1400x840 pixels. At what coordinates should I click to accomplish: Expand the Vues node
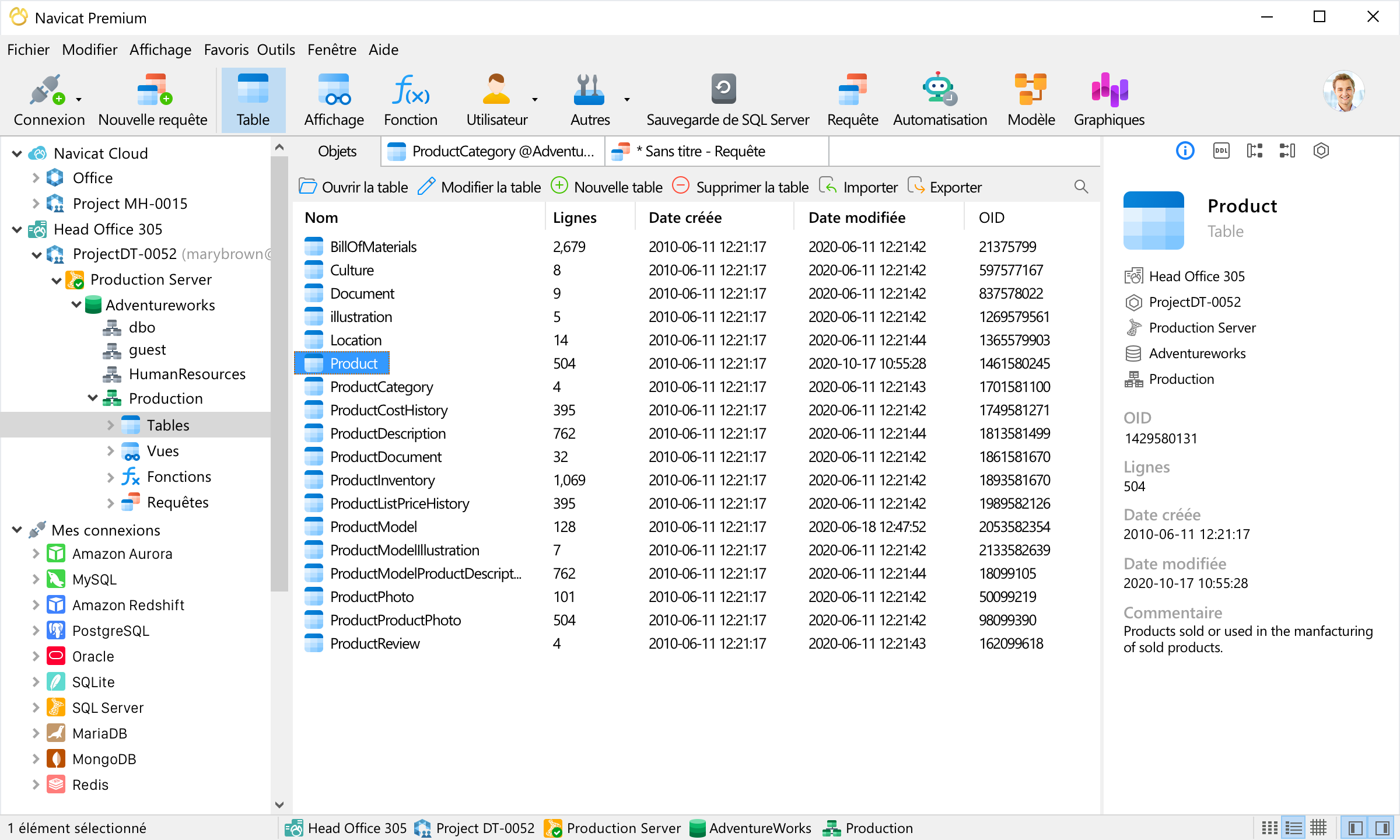(x=110, y=451)
